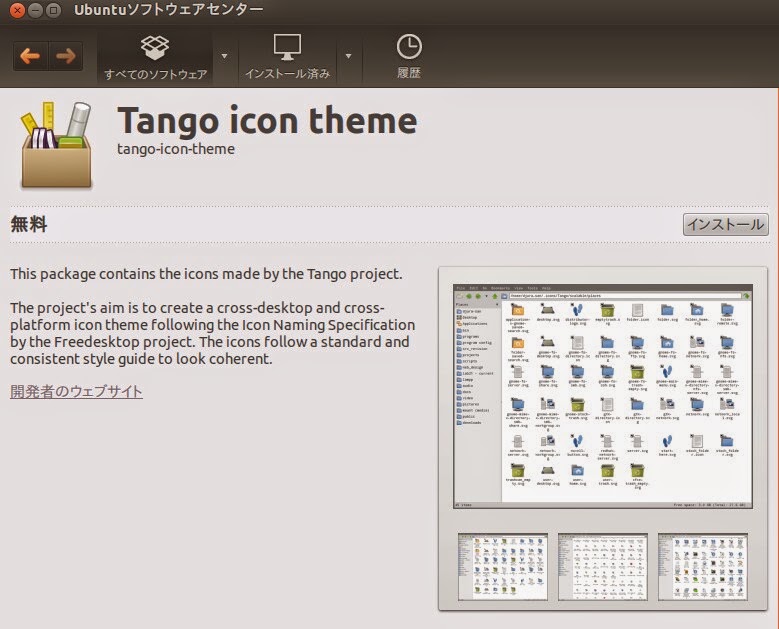Close the Ubuntu Software Center window

[x=17, y=10]
